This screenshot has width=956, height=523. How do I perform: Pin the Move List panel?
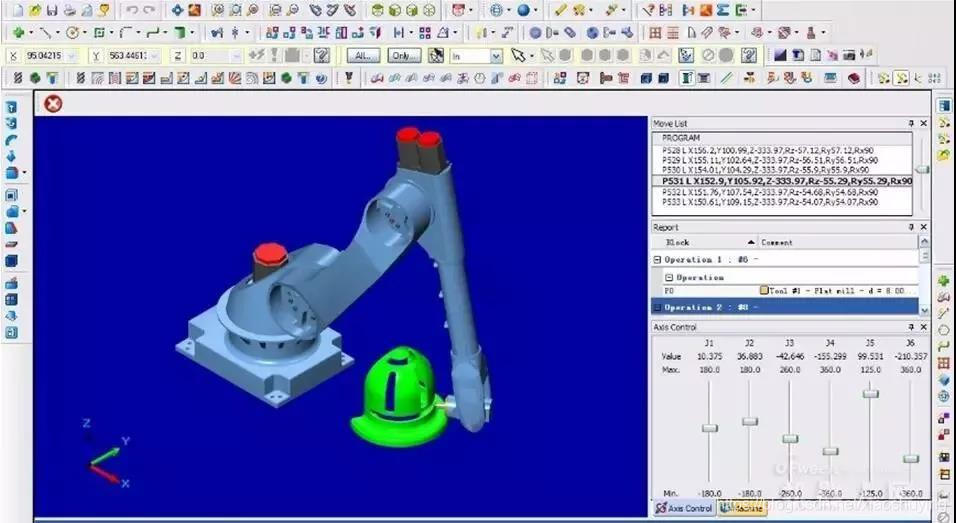(911, 123)
